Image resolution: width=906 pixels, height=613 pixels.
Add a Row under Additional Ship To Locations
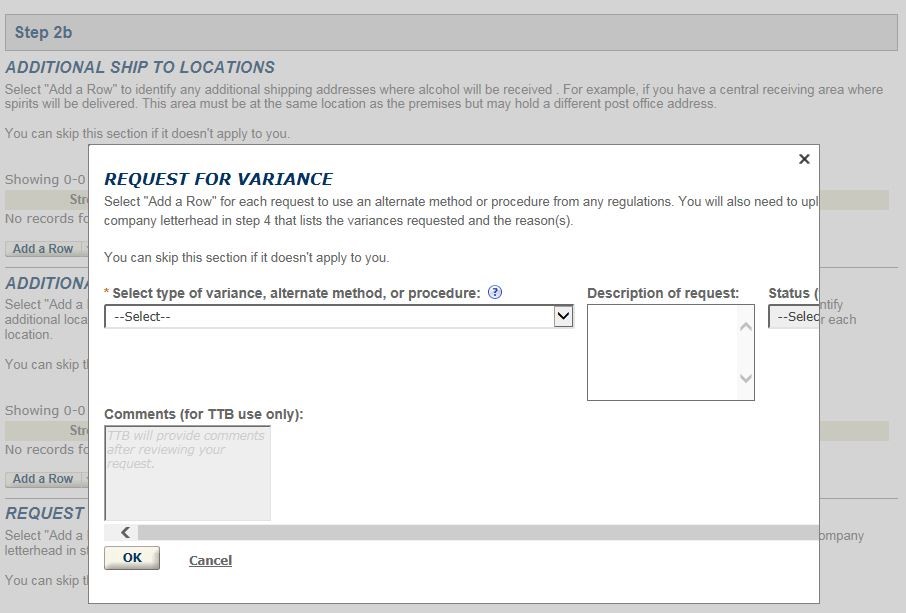click(x=43, y=249)
